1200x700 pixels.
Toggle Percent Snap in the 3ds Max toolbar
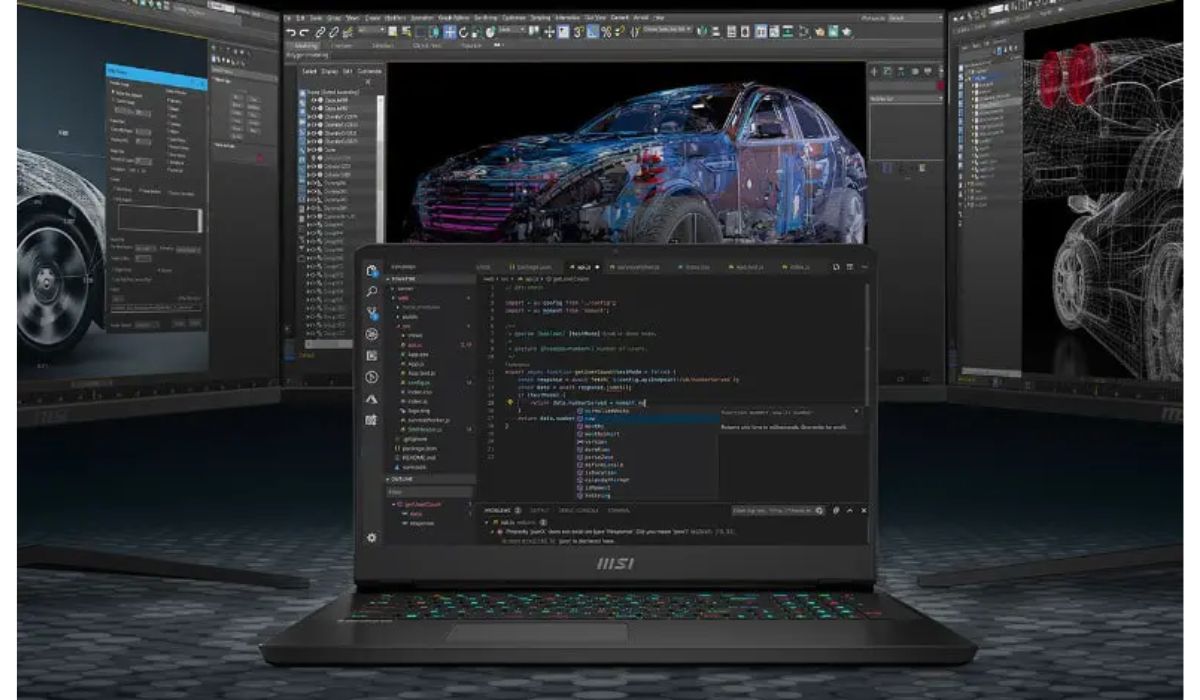coord(606,32)
